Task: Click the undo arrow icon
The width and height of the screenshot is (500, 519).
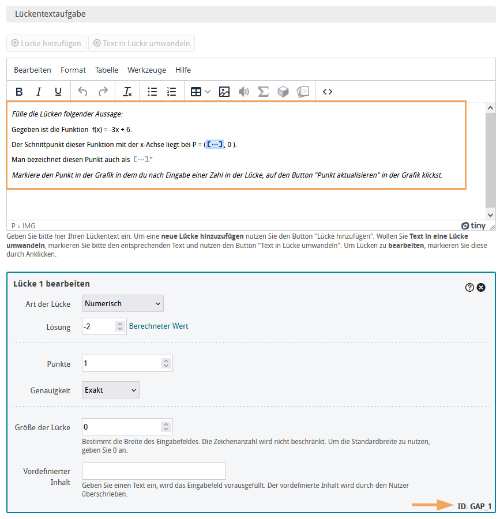Action: tap(82, 92)
